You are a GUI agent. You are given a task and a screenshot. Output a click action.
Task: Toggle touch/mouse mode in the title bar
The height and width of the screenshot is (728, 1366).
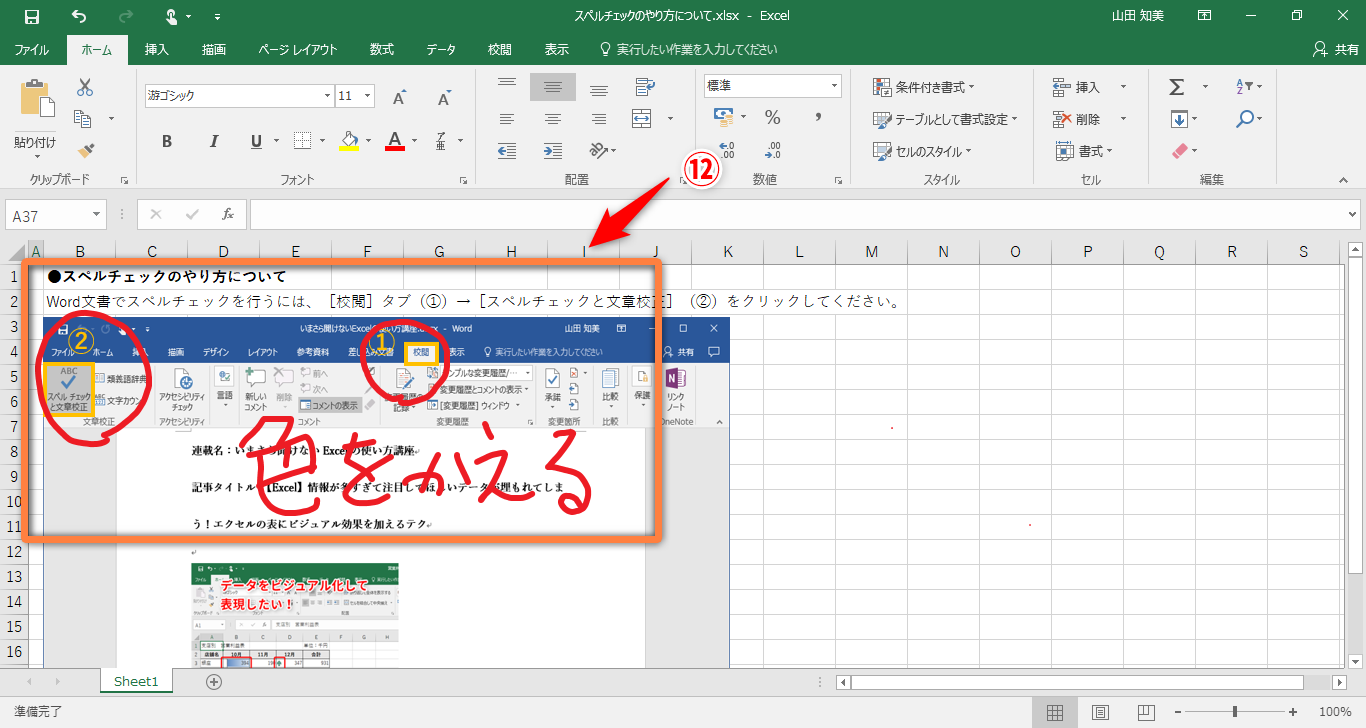pyautogui.click(x=172, y=17)
